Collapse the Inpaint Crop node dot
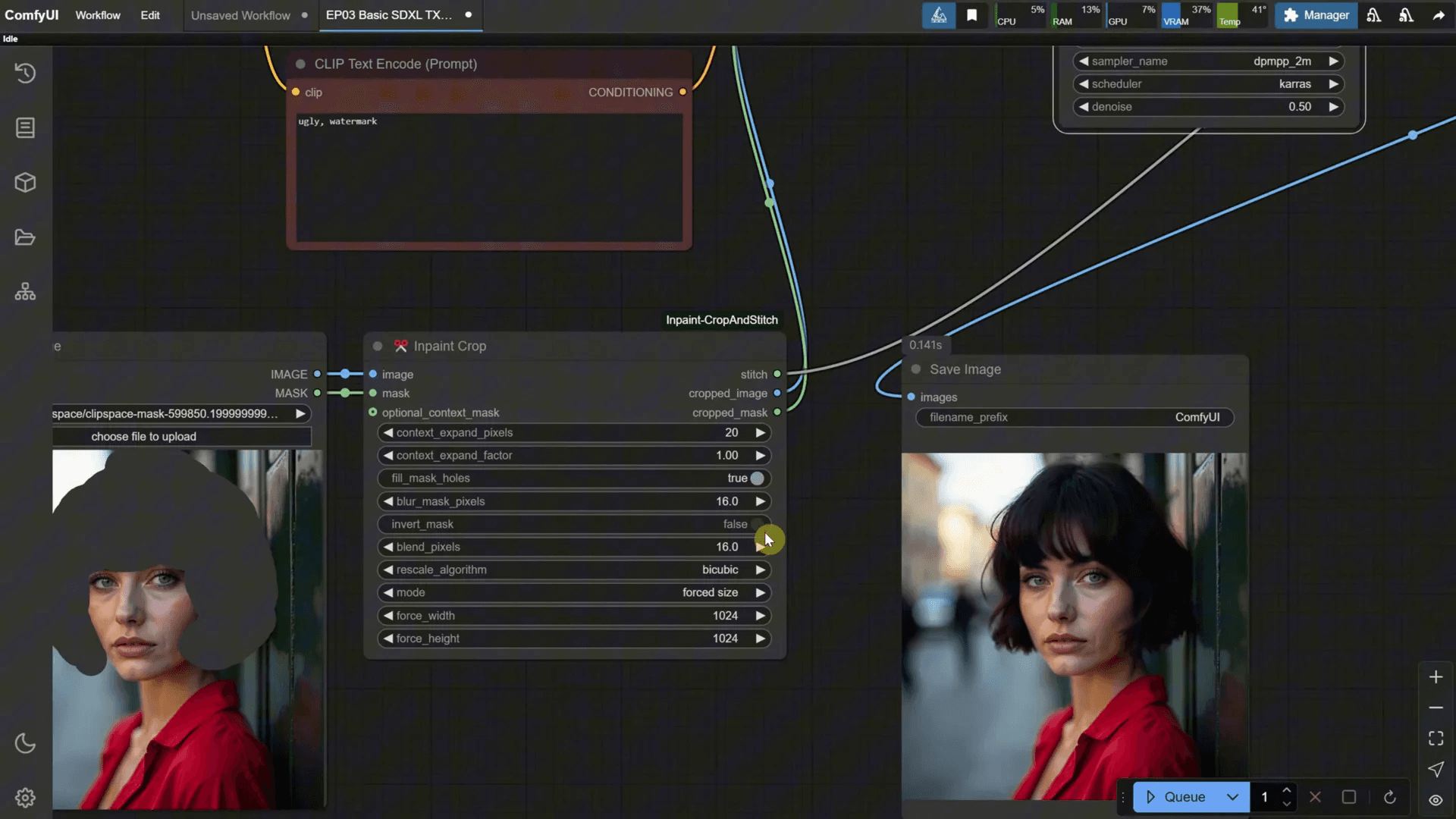Viewport: 1456px width, 819px height. click(x=378, y=347)
